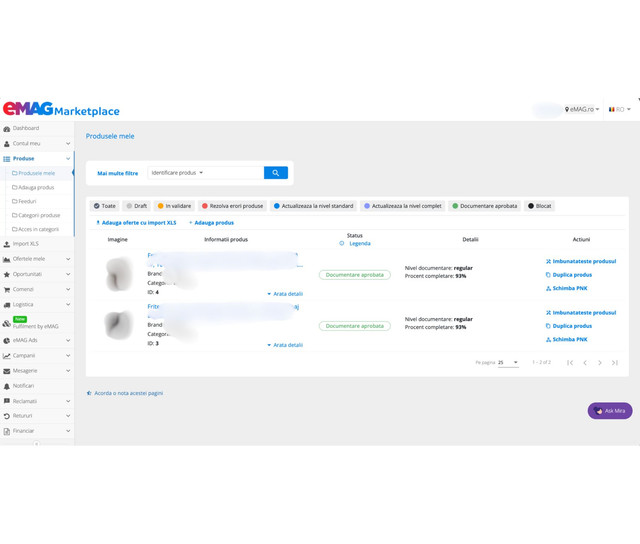Click the Ofertele mele chart icon
640x544 pixels.
[7, 259]
